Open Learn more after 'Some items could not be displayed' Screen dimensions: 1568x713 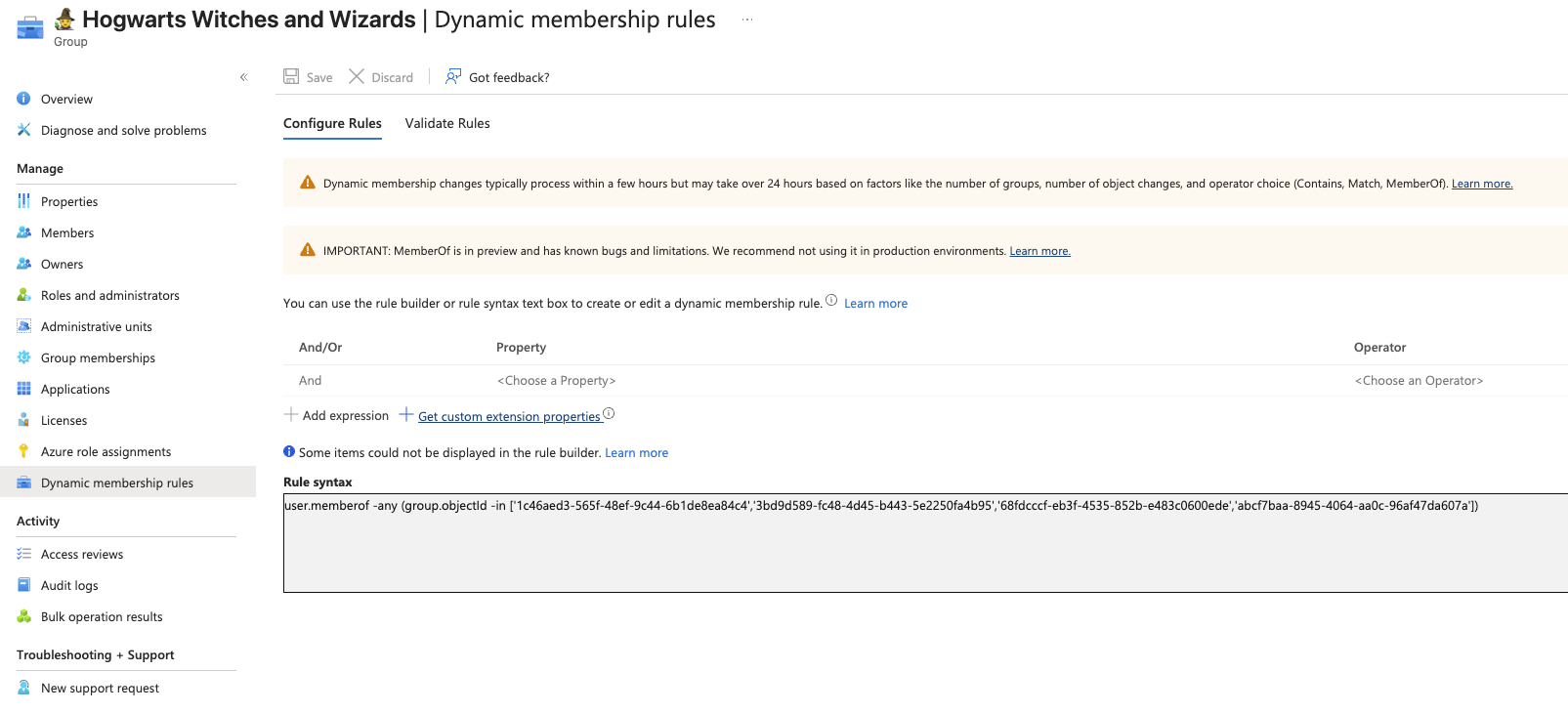636,453
